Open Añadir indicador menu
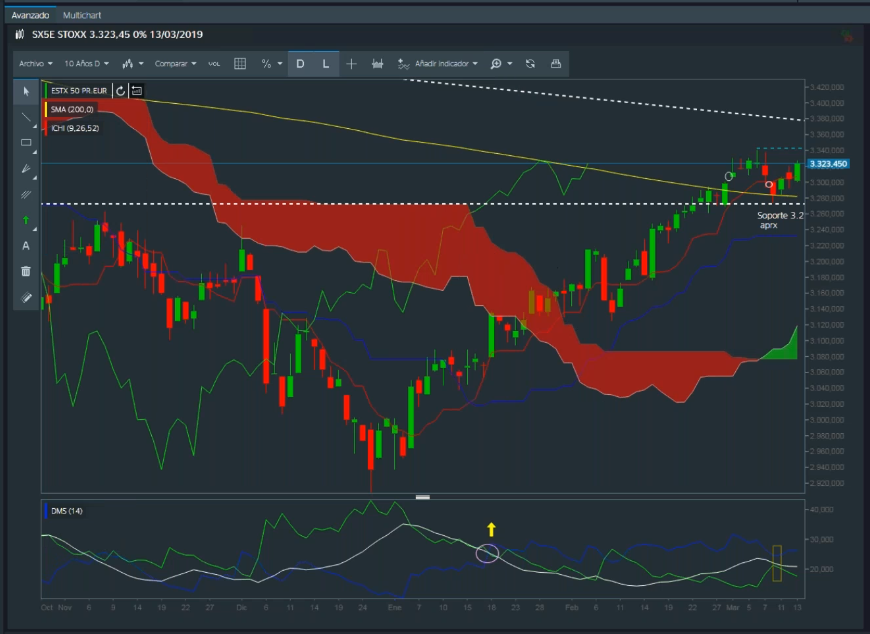This screenshot has height=634, width=870. pos(438,63)
